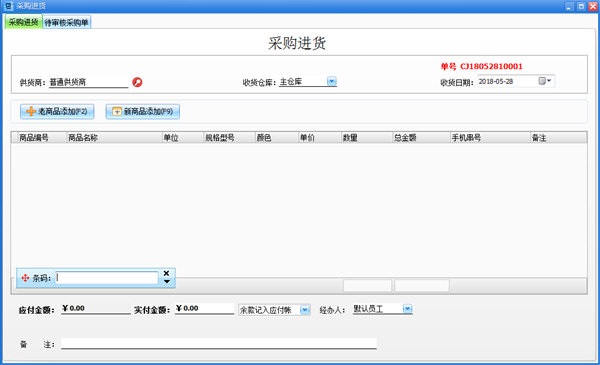The height and width of the screenshot is (365, 600).
Task: Click the 数量 column header
Action: [367, 138]
